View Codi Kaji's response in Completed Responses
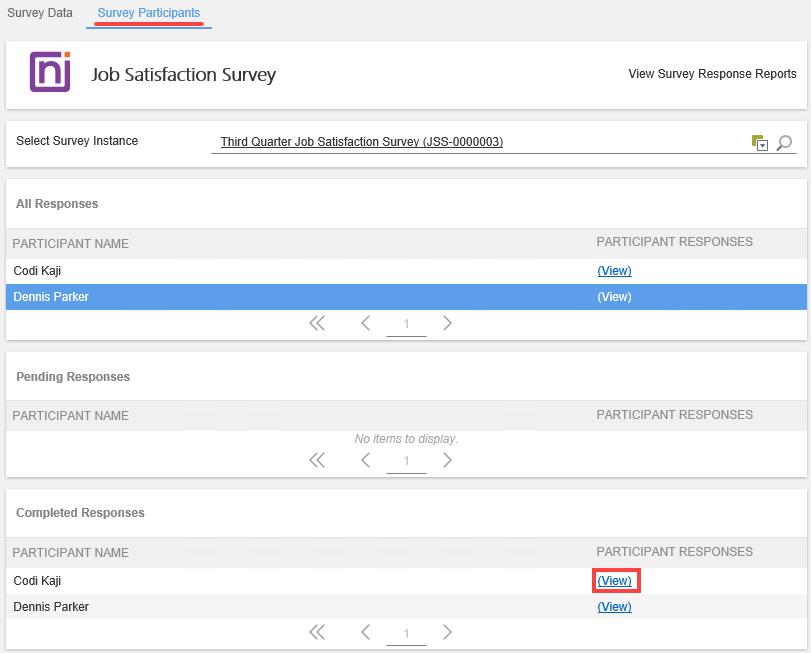 coord(614,581)
